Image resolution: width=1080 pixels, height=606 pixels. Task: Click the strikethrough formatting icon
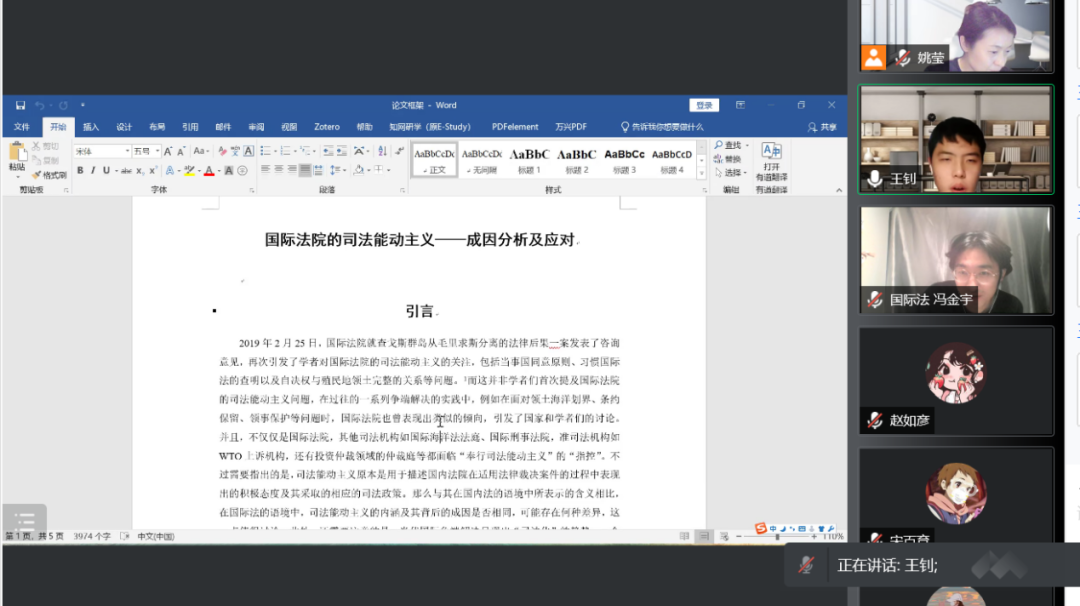click(x=126, y=171)
